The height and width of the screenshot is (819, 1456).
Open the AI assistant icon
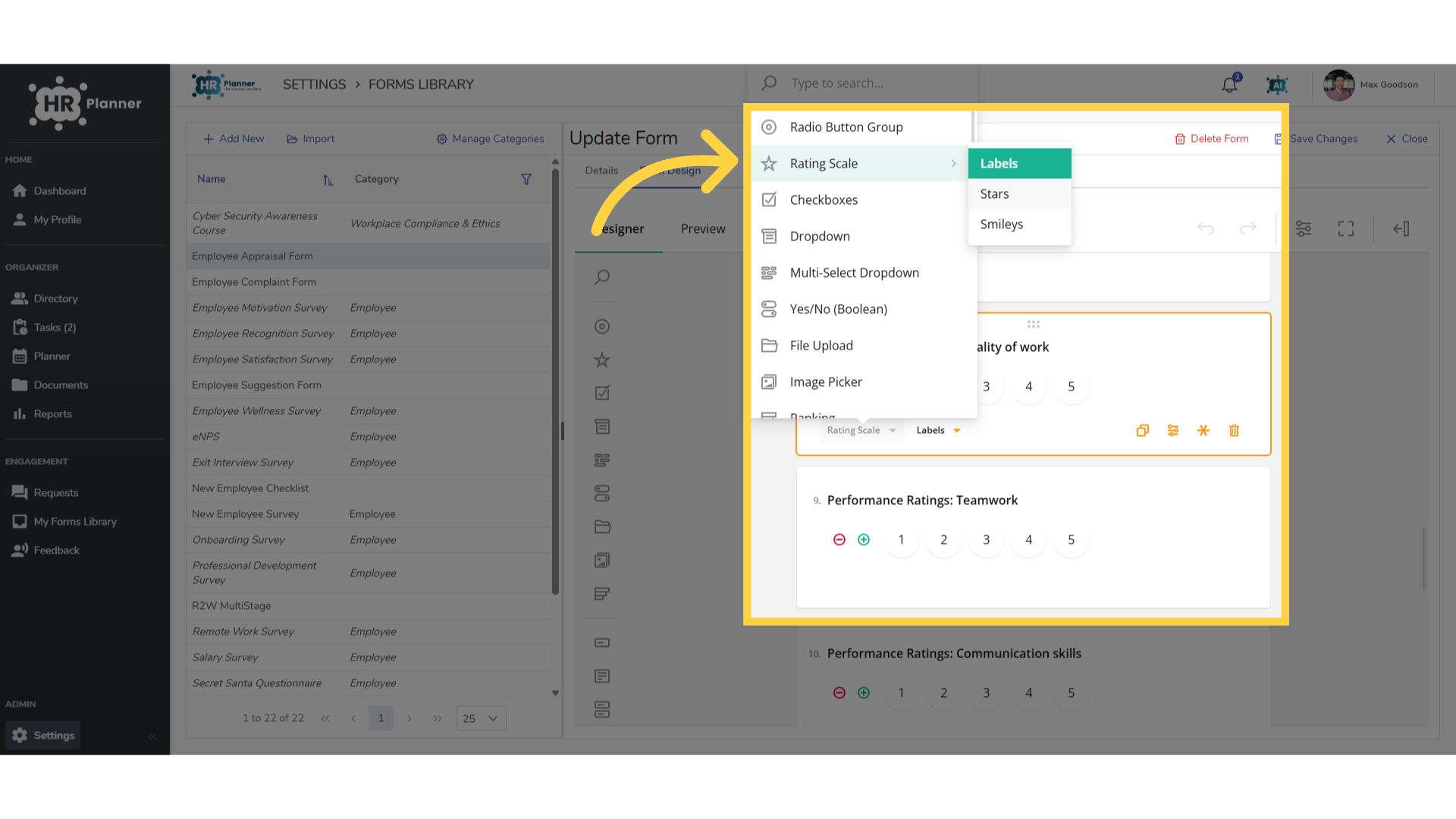pos(1277,84)
